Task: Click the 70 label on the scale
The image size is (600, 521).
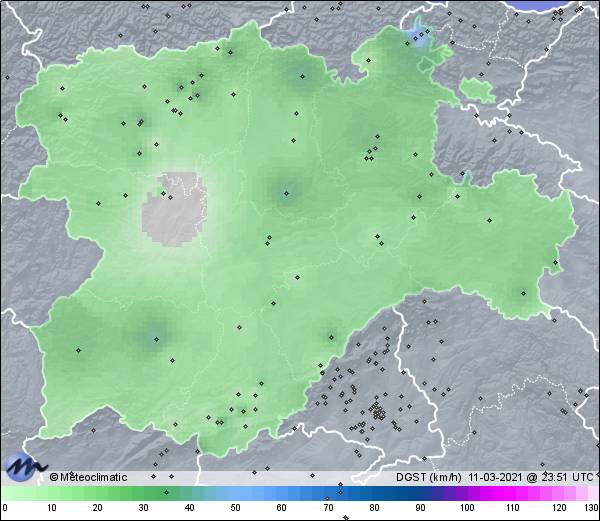Action: click(328, 508)
